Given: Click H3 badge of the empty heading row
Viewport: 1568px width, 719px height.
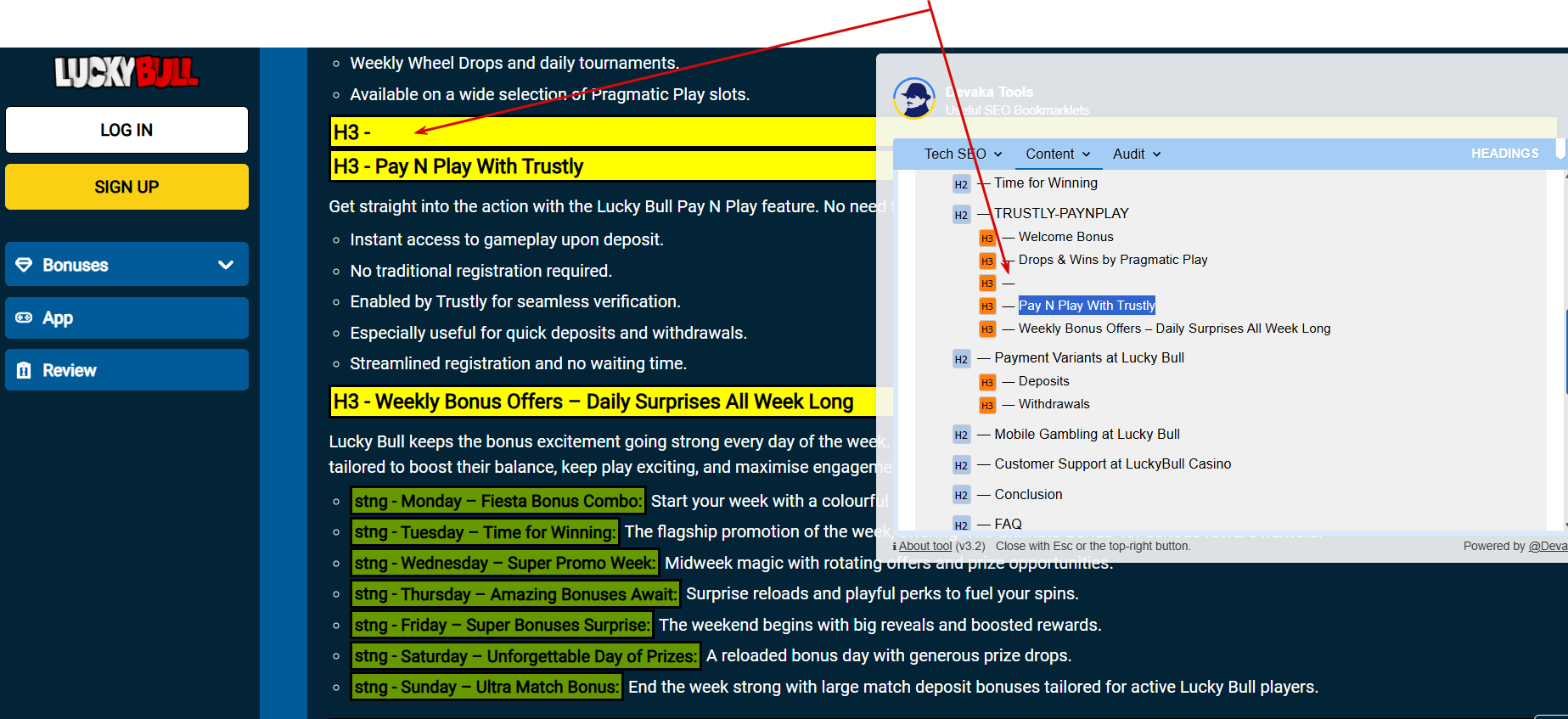Looking at the screenshot, I should point(987,284).
